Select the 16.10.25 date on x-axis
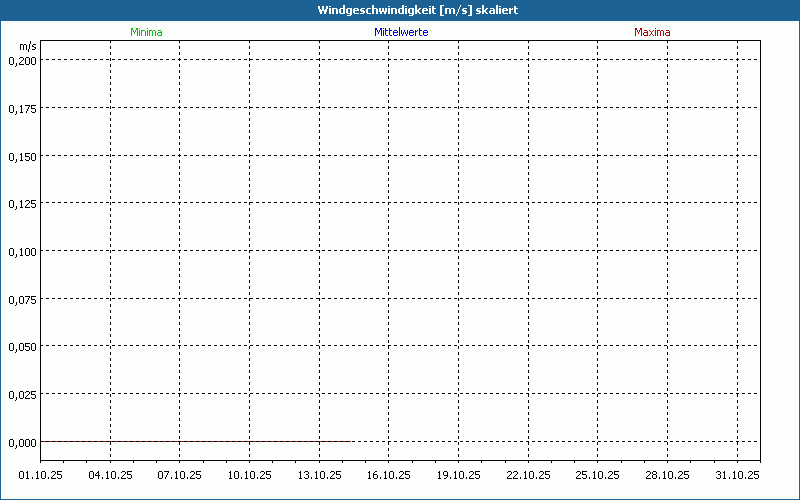This screenshot has width=800, height=500. tap(389, 475)
